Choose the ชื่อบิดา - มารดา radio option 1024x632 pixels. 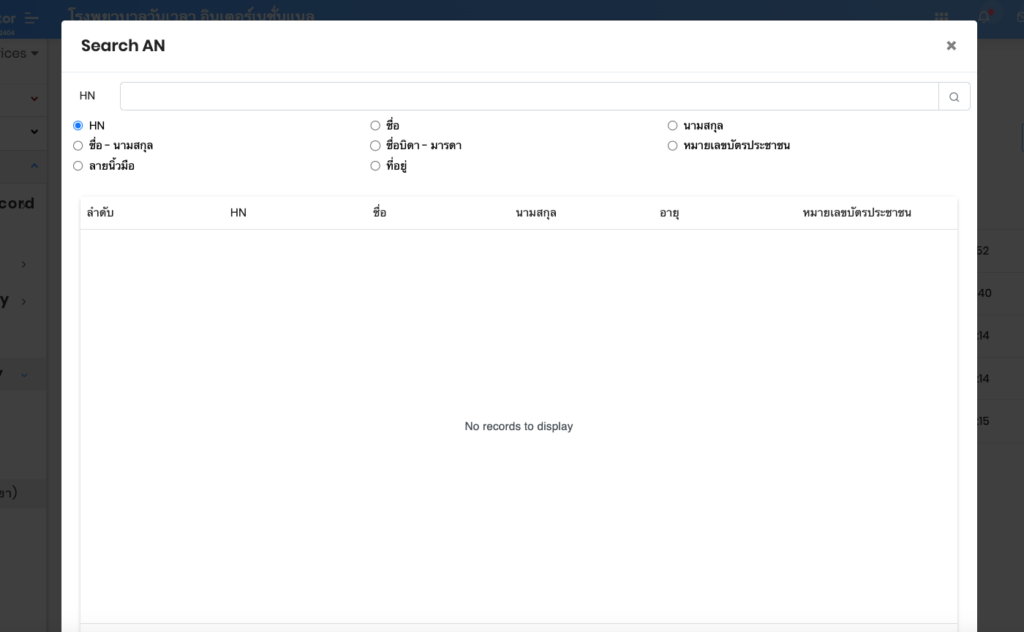tap(375, 146)
